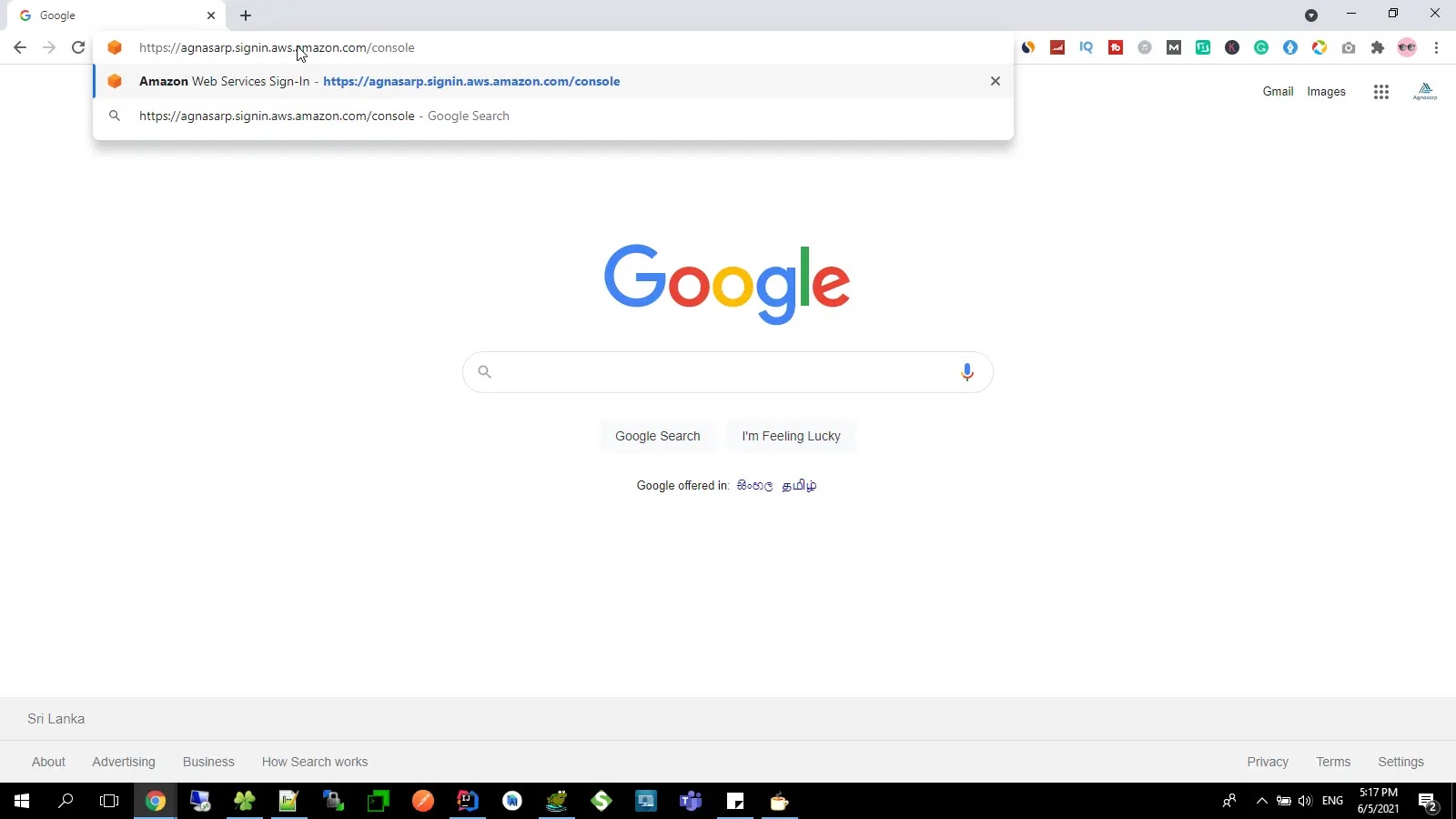Open the battery status tray icon

tap(1283, 801)
